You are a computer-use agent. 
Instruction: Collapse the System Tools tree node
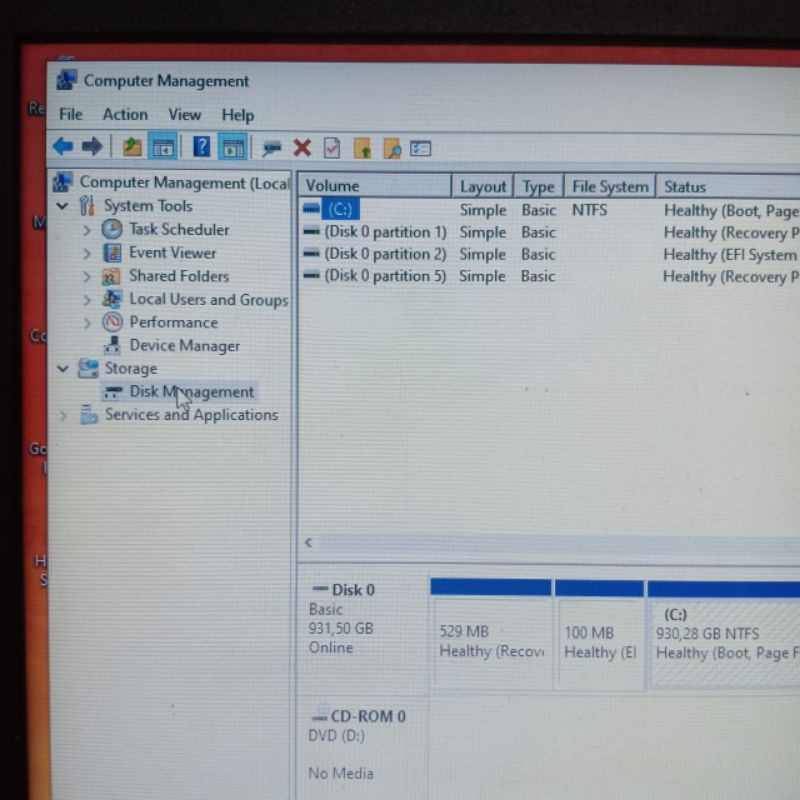click(x=63, y=206)
